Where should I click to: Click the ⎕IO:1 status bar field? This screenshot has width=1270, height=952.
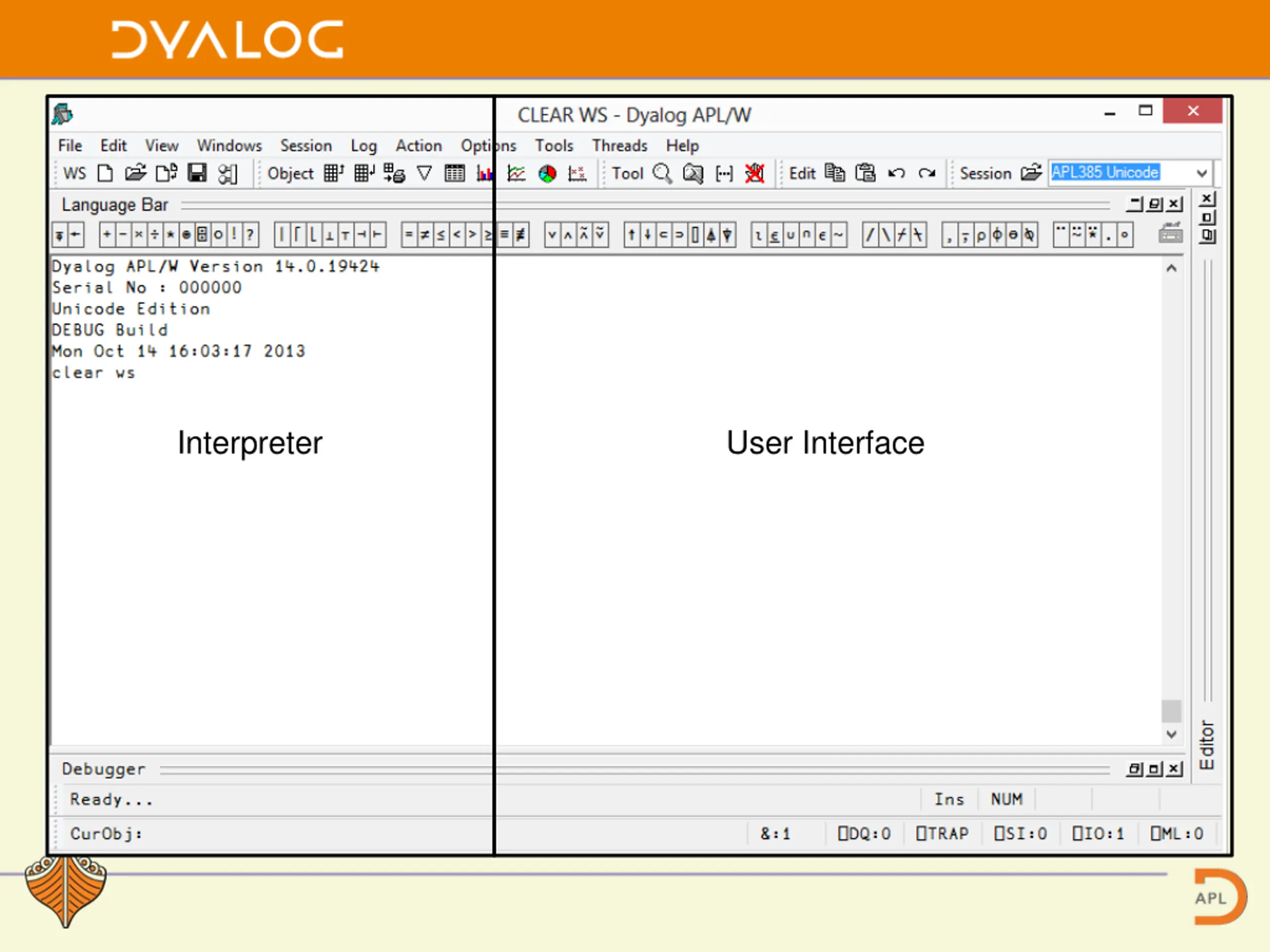[x=1098, y=833]
